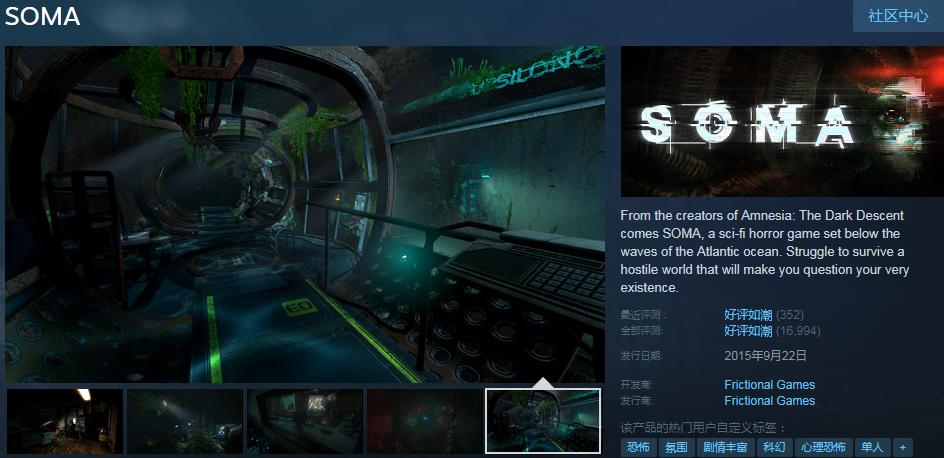The image size is (944, 458).
Task: Click the large main screenshot of the station
Action: (x=305, y=214)
